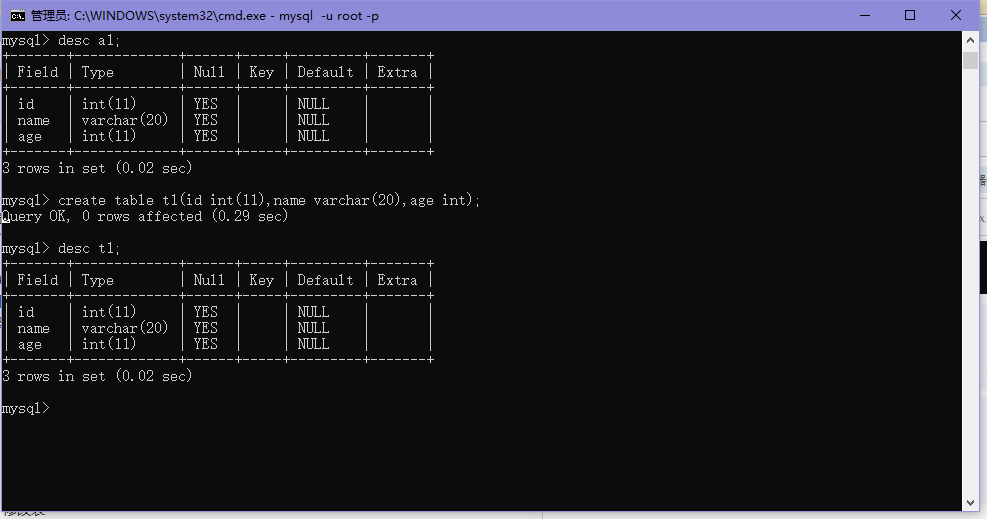Click 'Key' header in t1 table
Viewport: 987px width, 519px height.
[262, 280]
